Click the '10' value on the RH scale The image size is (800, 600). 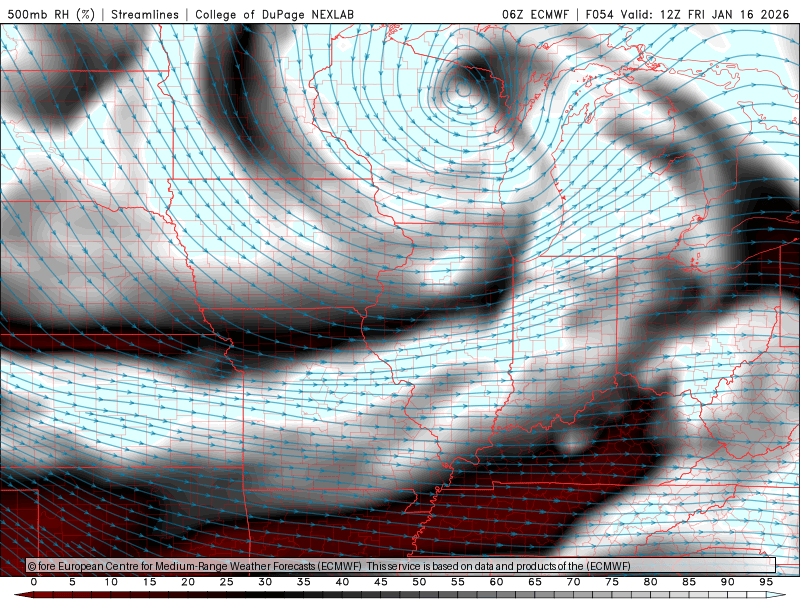click(111, 582)
